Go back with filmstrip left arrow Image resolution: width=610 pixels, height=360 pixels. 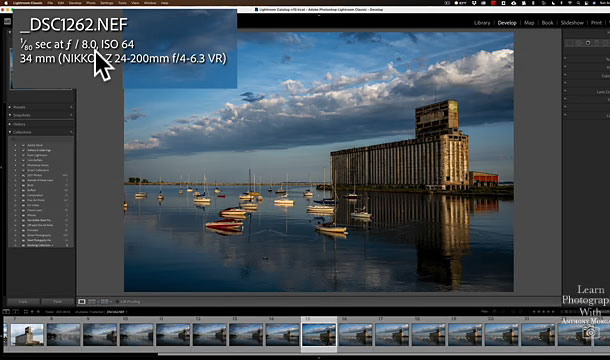point(32,312)
